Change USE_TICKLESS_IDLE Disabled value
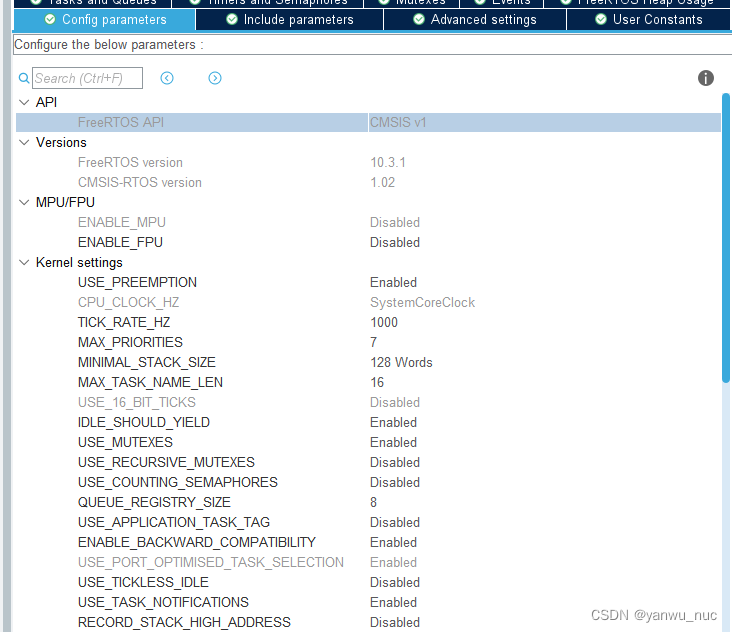 [x=394, y=583]
